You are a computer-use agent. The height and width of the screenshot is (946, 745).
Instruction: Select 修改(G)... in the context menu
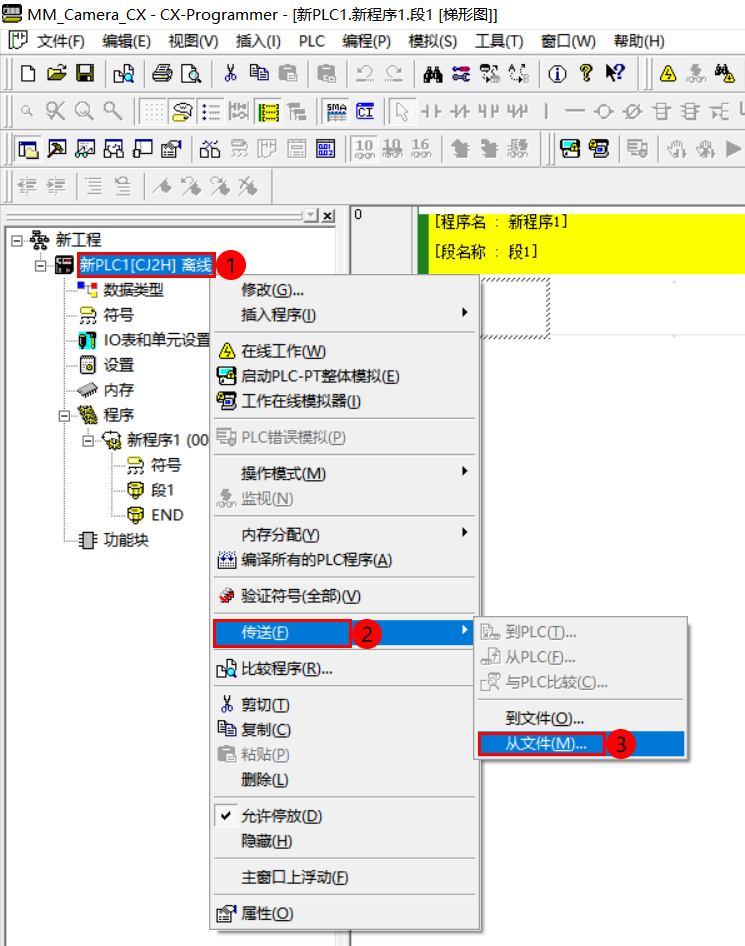point(346,290)
